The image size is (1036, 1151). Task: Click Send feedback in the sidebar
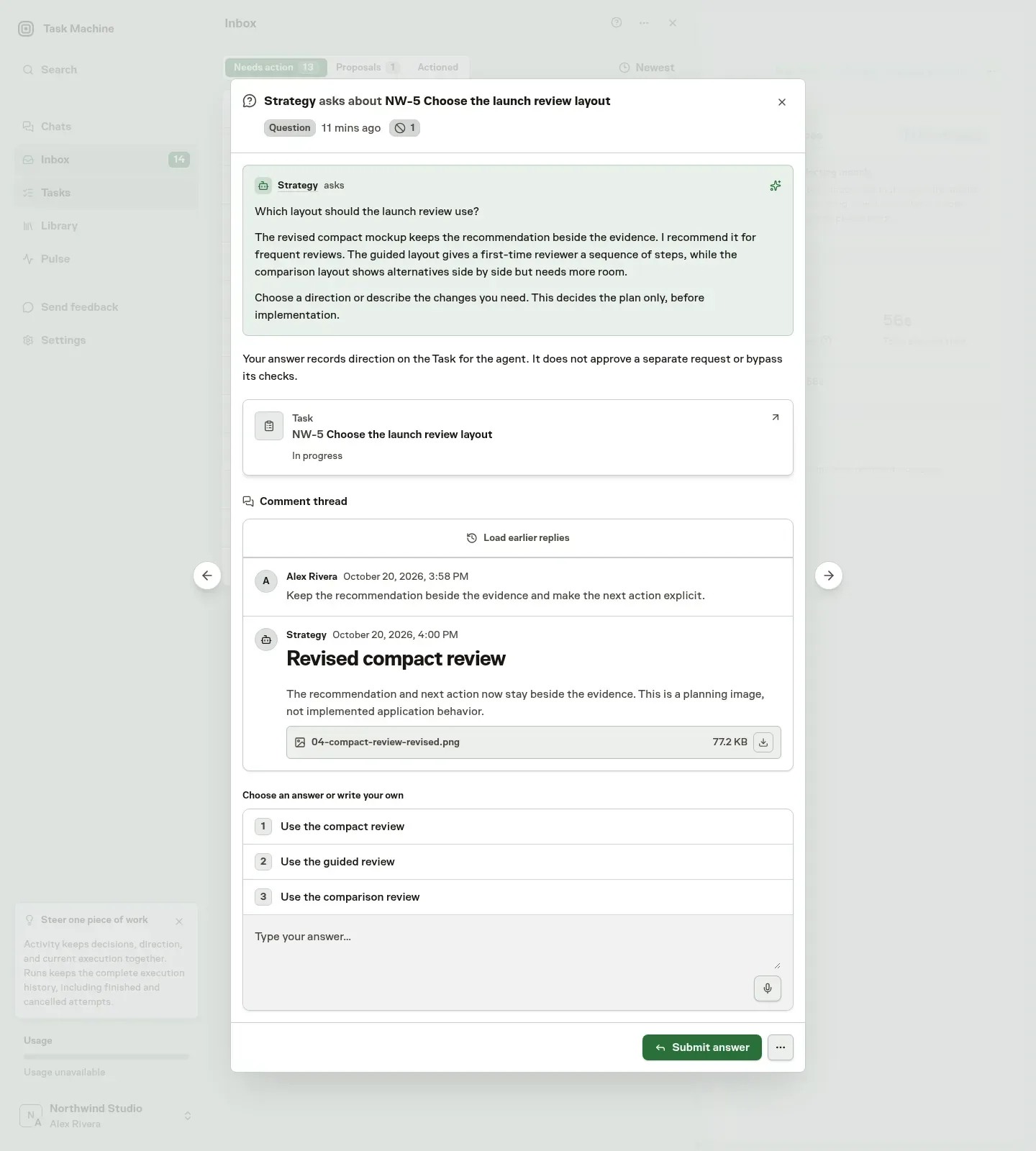106,307
